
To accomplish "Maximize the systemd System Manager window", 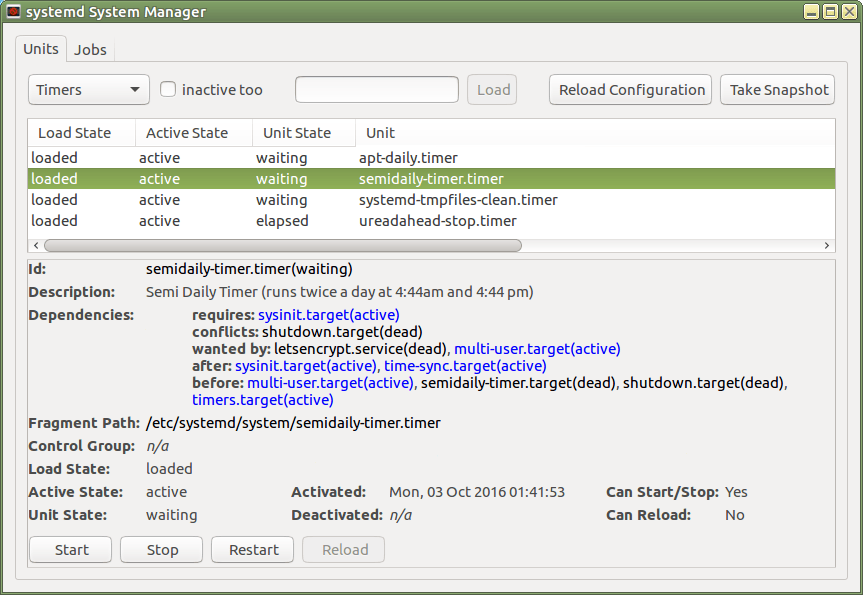I will pos(830,12).
